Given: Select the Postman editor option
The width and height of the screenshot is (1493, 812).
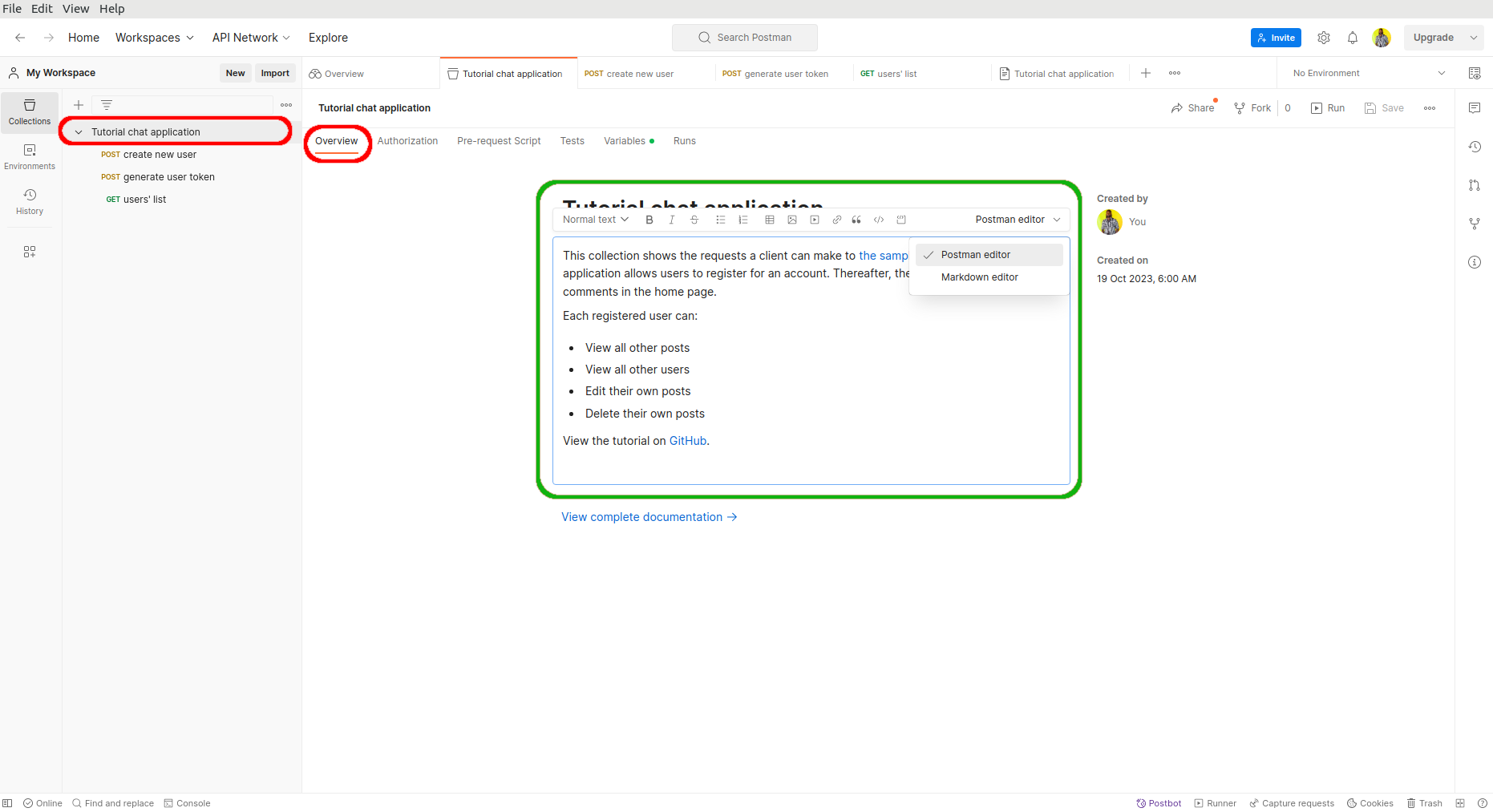Looking at the screenshot, I should [x=989, y=255].
